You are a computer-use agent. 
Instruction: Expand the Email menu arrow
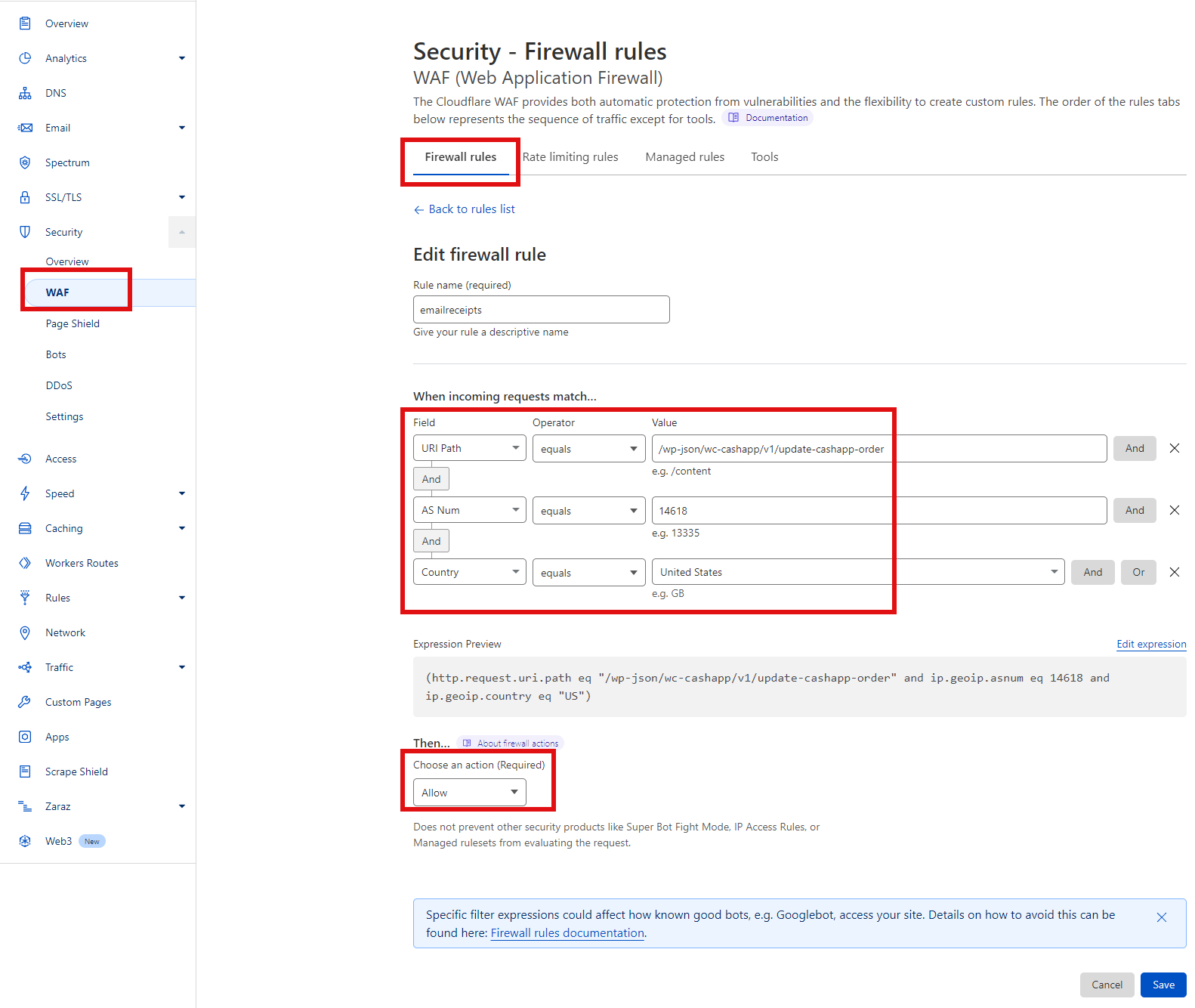click(182, 128)
